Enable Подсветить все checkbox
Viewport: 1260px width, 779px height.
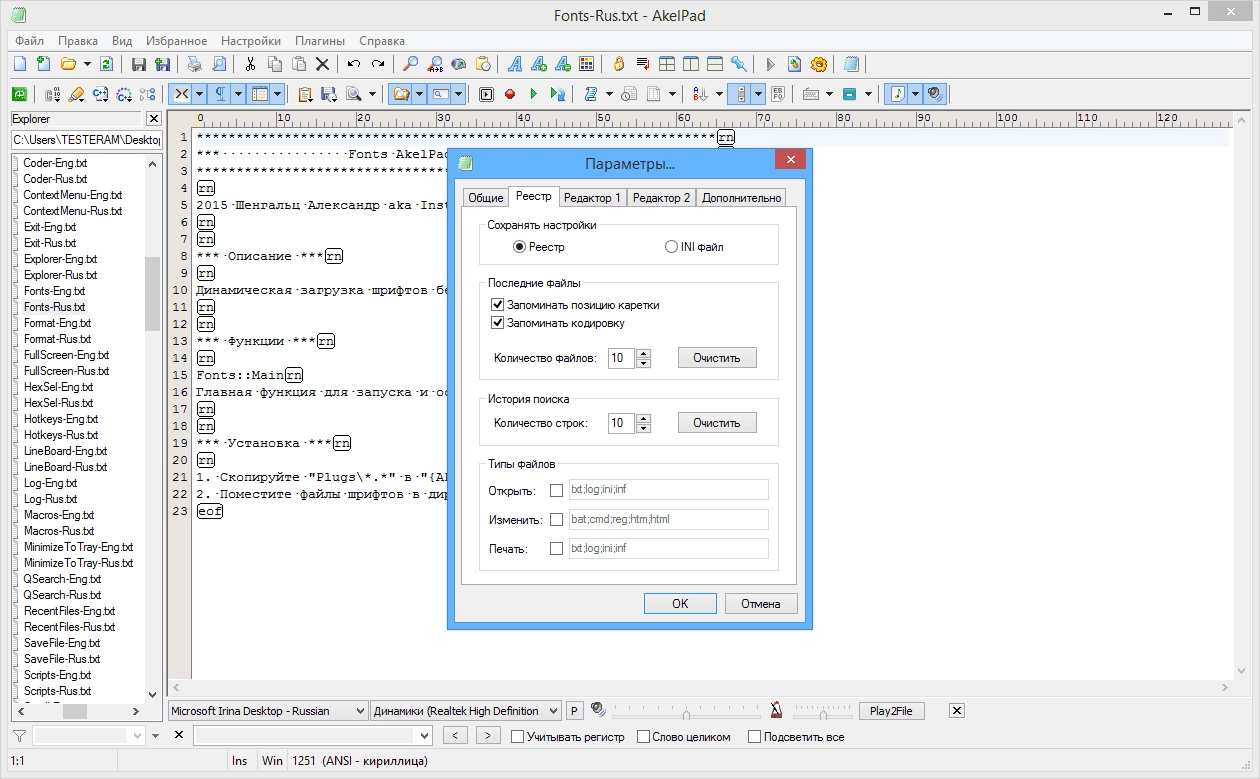tap(753, 737)
